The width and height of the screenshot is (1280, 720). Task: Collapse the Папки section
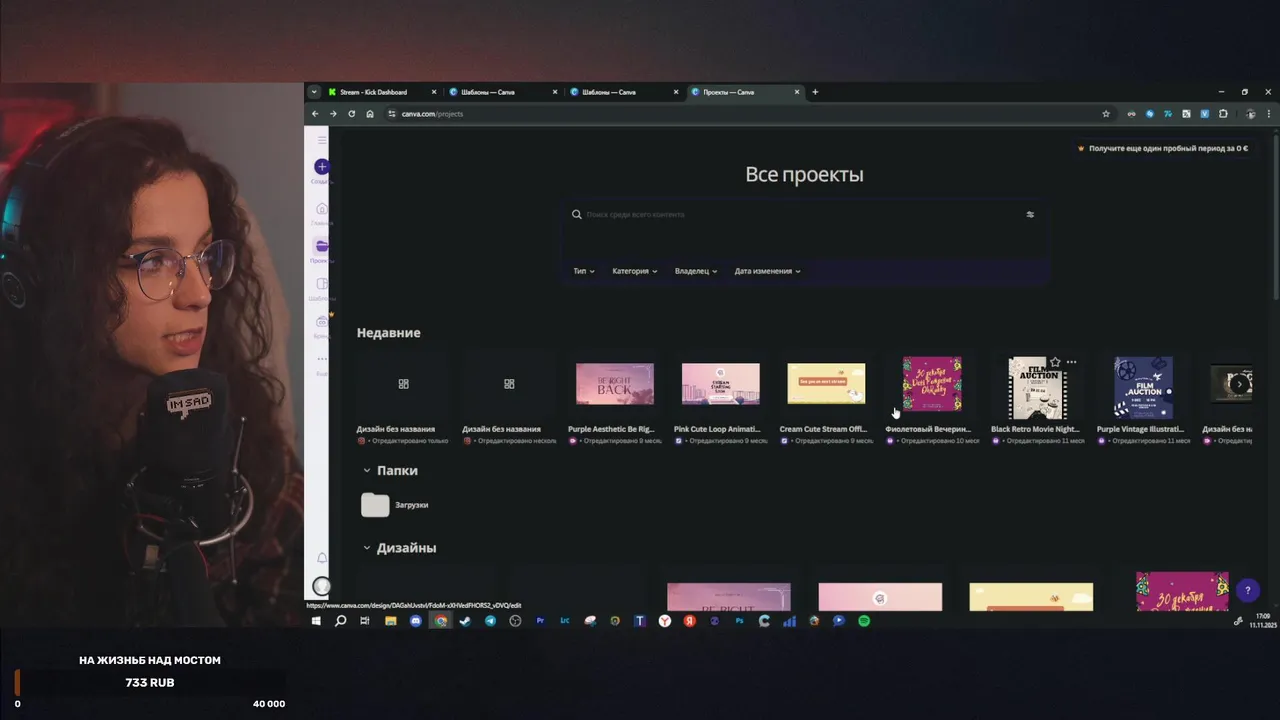click(367, 471)
